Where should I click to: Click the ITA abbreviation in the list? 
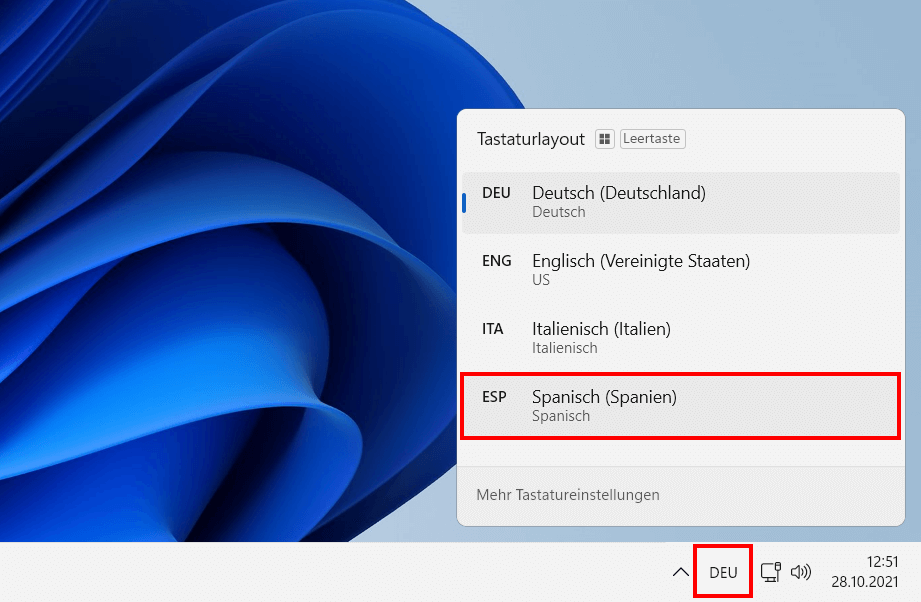(x=493, y=329)
